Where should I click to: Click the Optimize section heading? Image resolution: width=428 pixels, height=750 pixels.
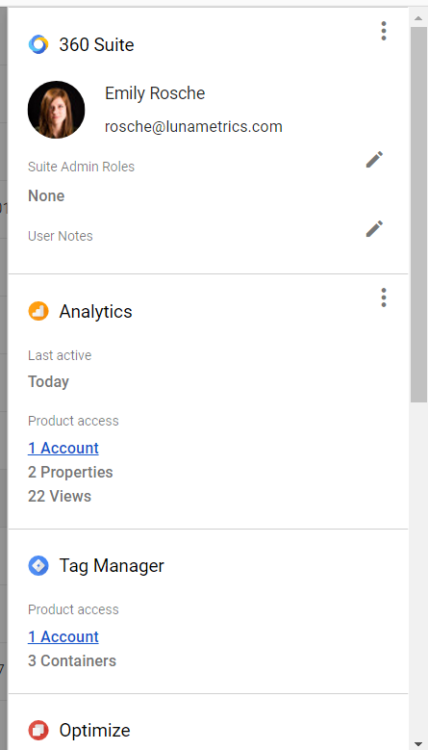coord(95,730)
